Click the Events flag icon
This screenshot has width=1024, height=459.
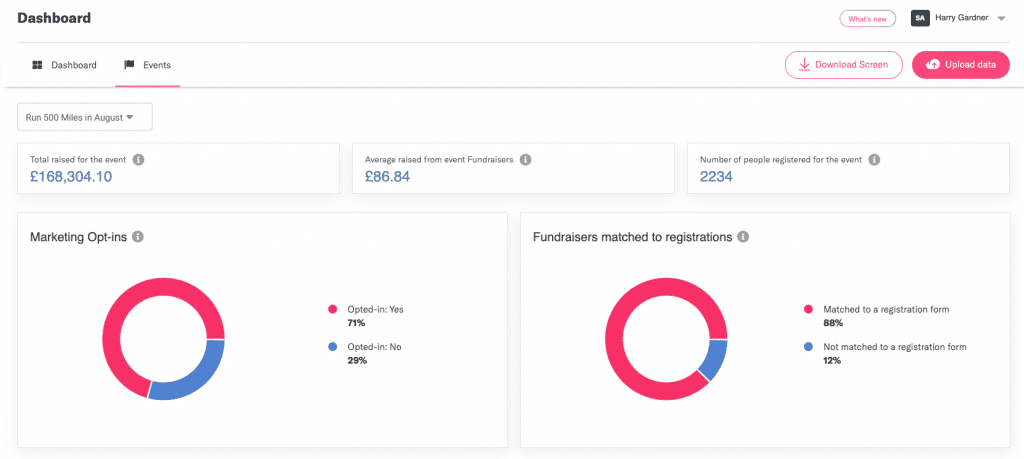129,65
